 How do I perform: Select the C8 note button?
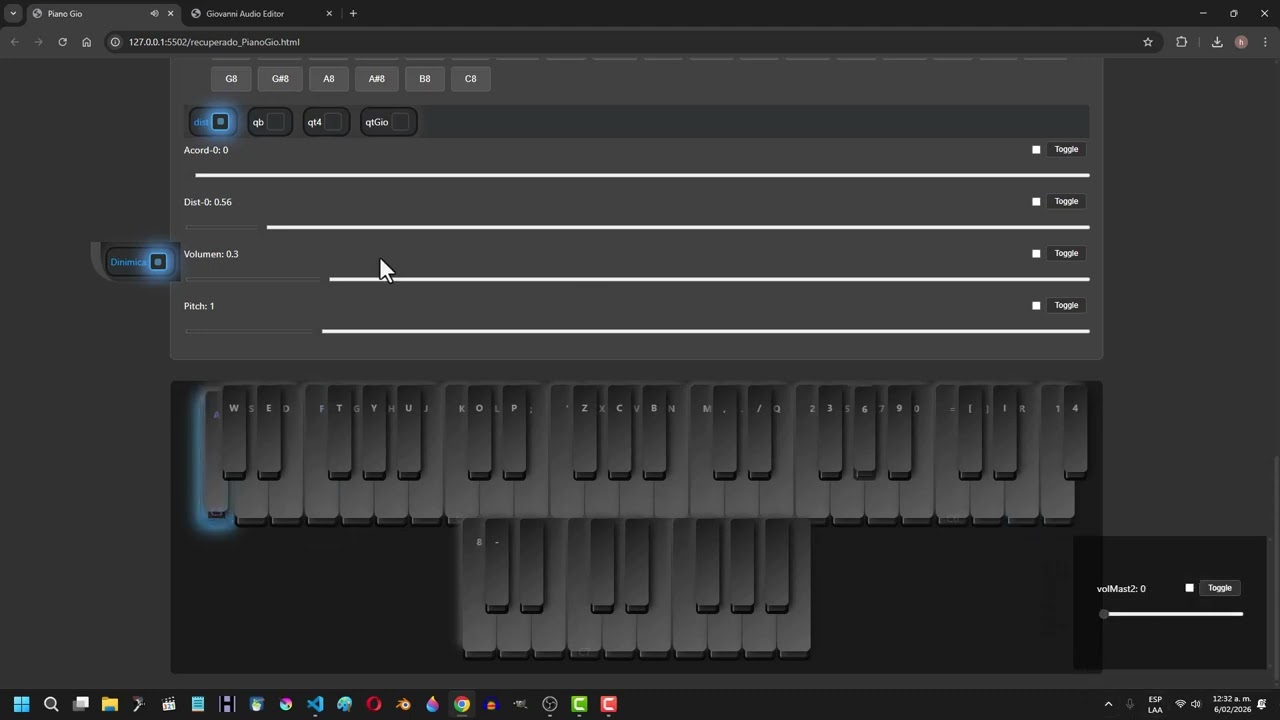tap(471, 79)
